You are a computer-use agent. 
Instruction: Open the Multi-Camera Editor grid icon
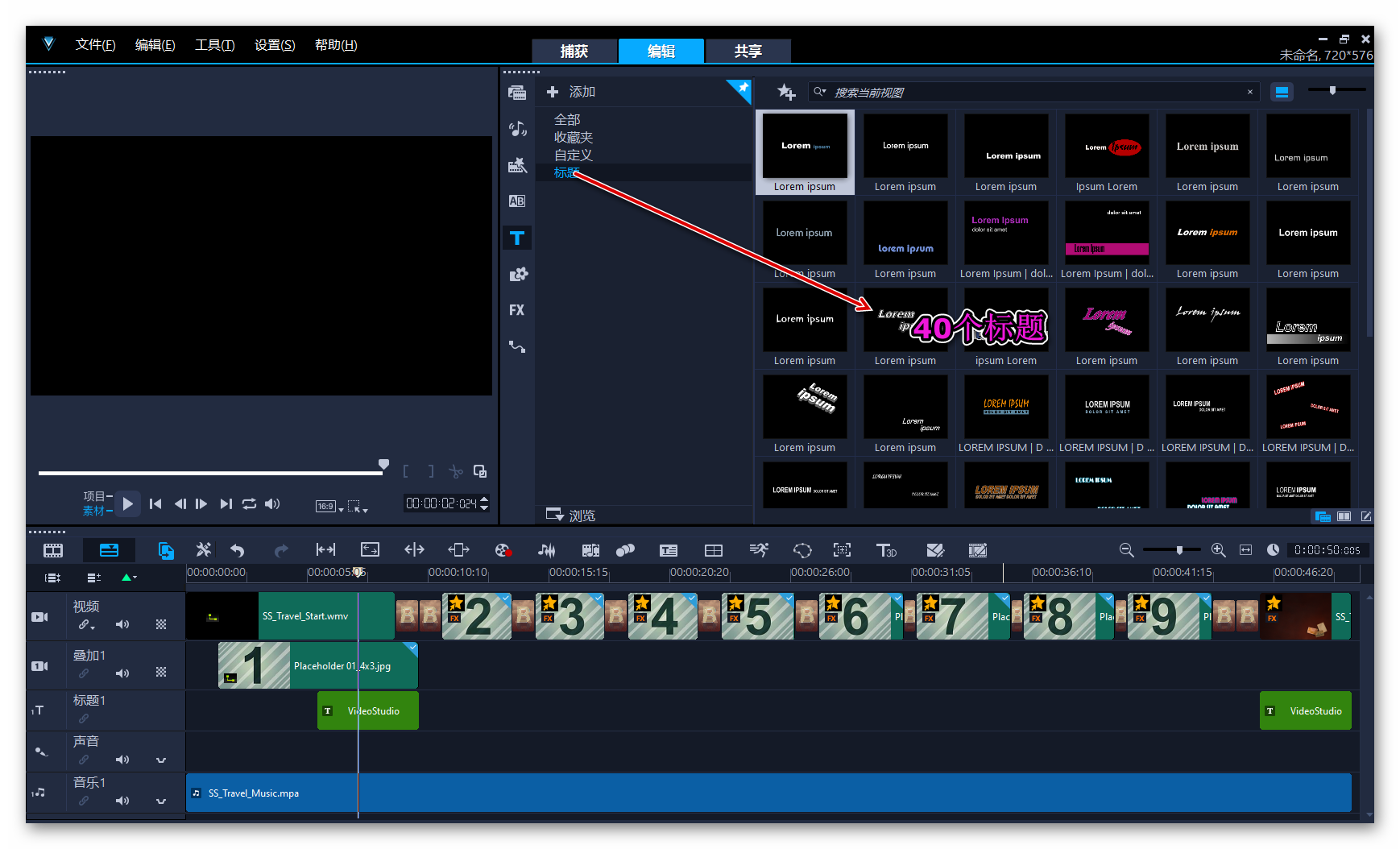point(714,550)
